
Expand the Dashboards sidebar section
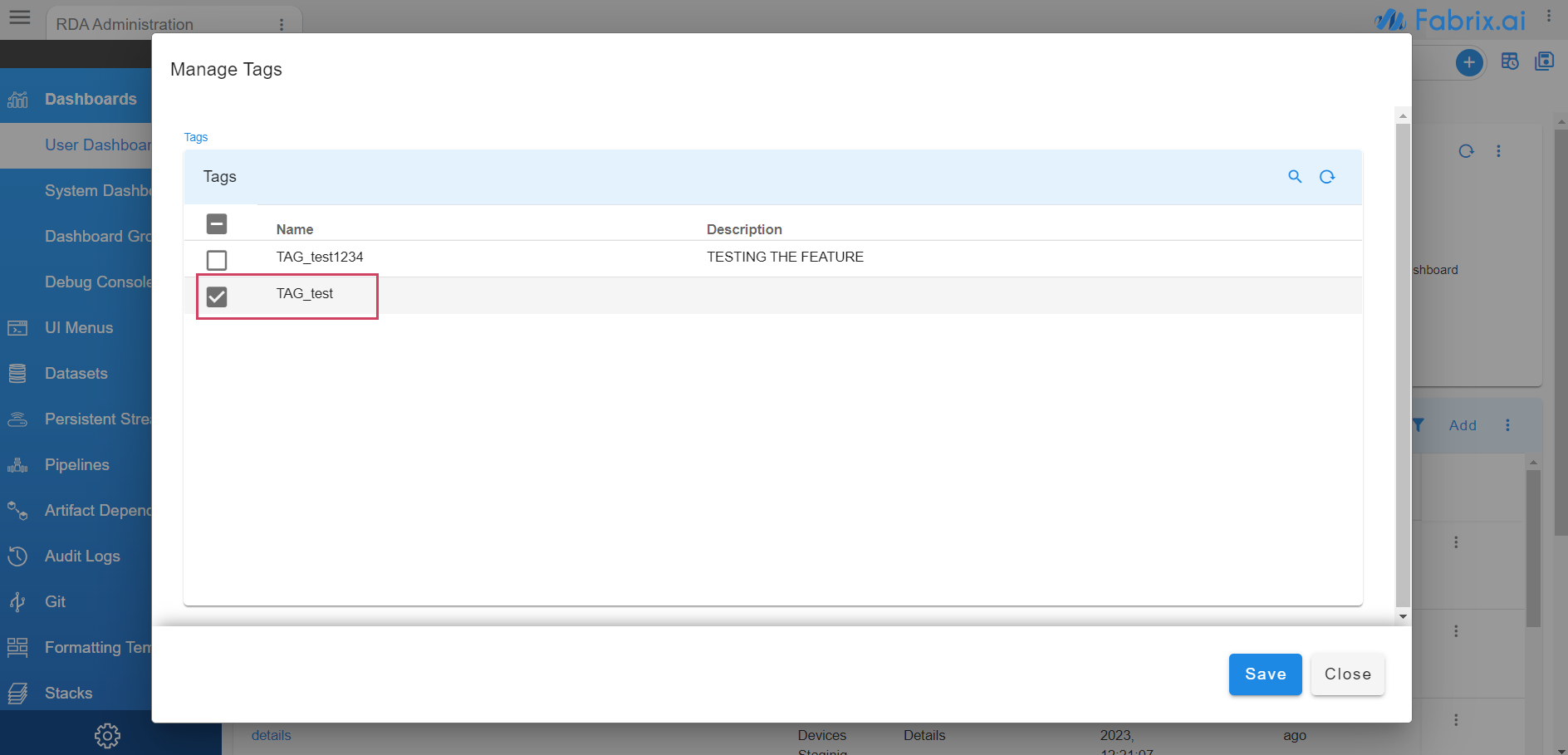90,99
